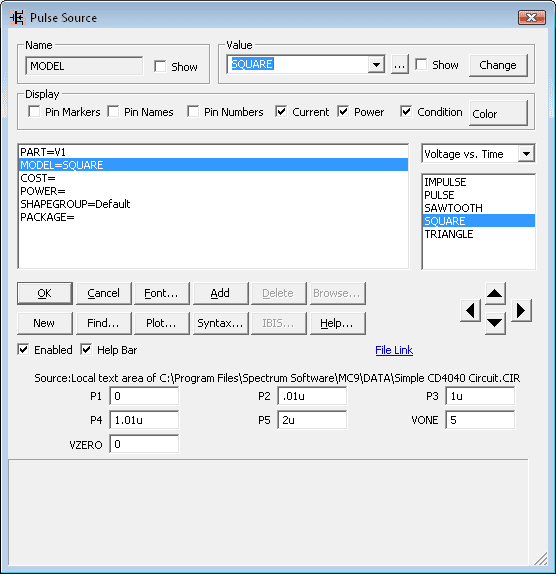The image size is (556, 574).
Task: Click the OK button
Action: click(45, 293)
